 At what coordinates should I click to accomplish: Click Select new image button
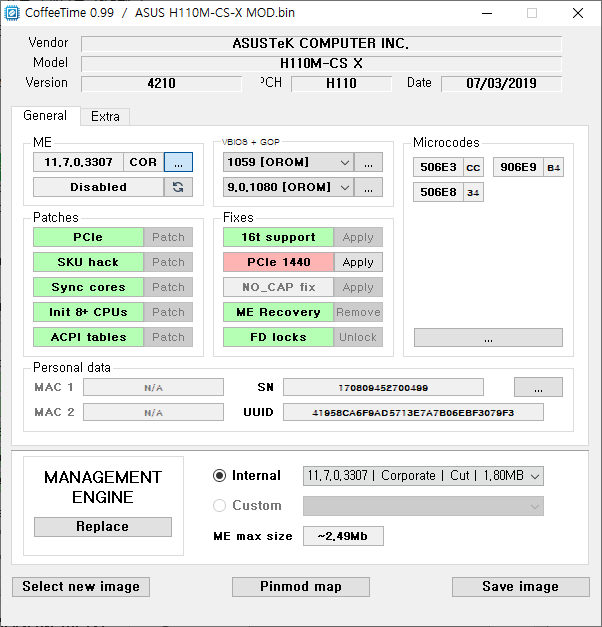[x=81, y=587]
